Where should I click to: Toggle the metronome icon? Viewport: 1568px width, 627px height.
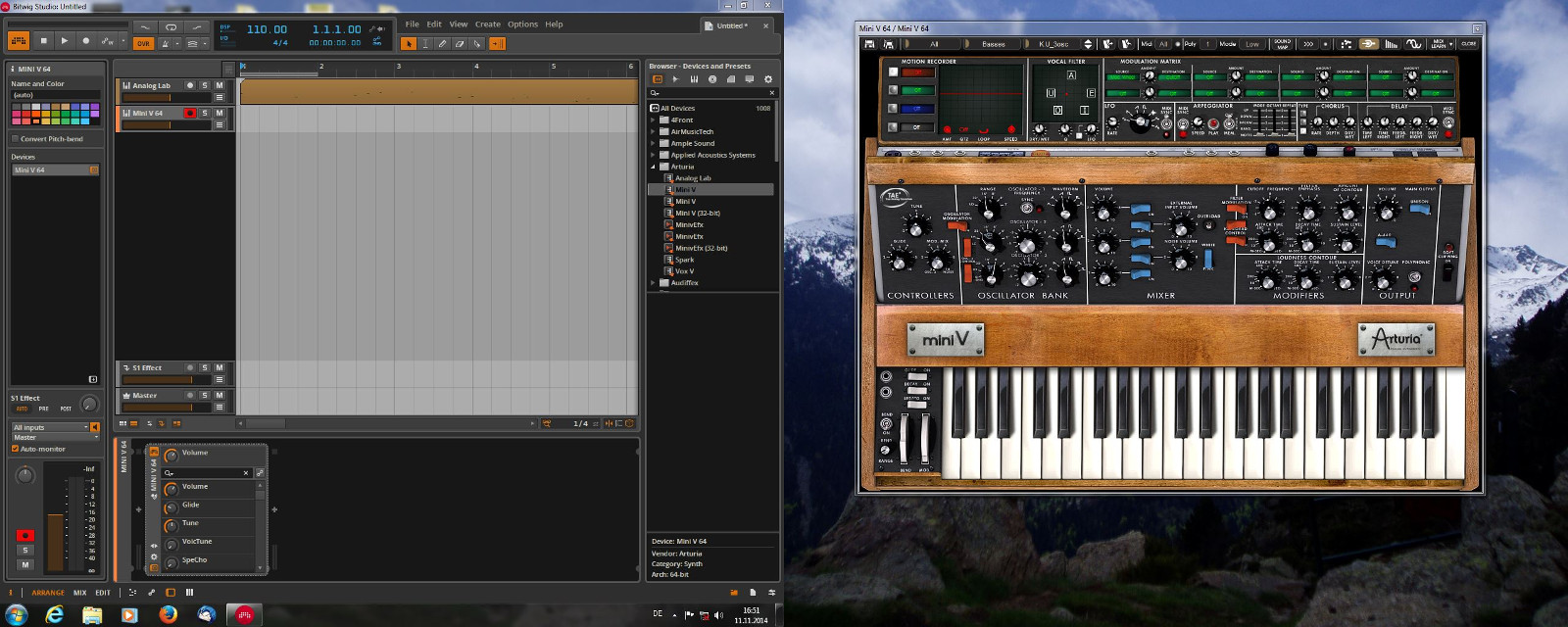(x=166, y=43)
